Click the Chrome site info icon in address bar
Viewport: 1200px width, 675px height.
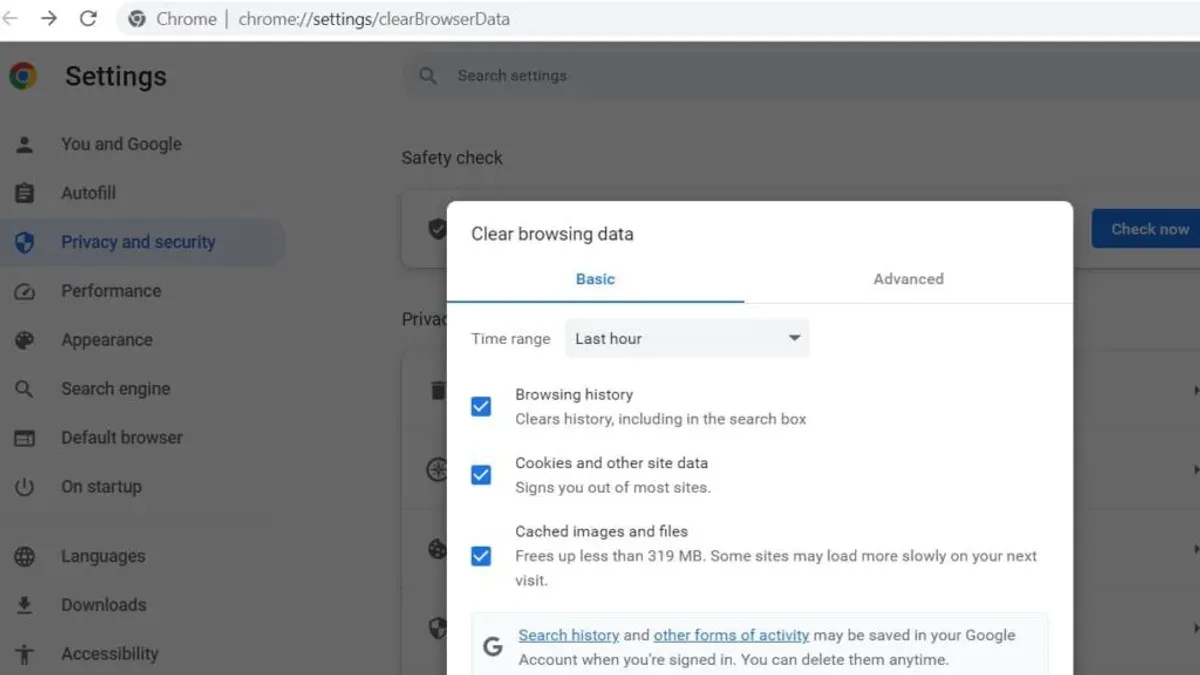137,19
